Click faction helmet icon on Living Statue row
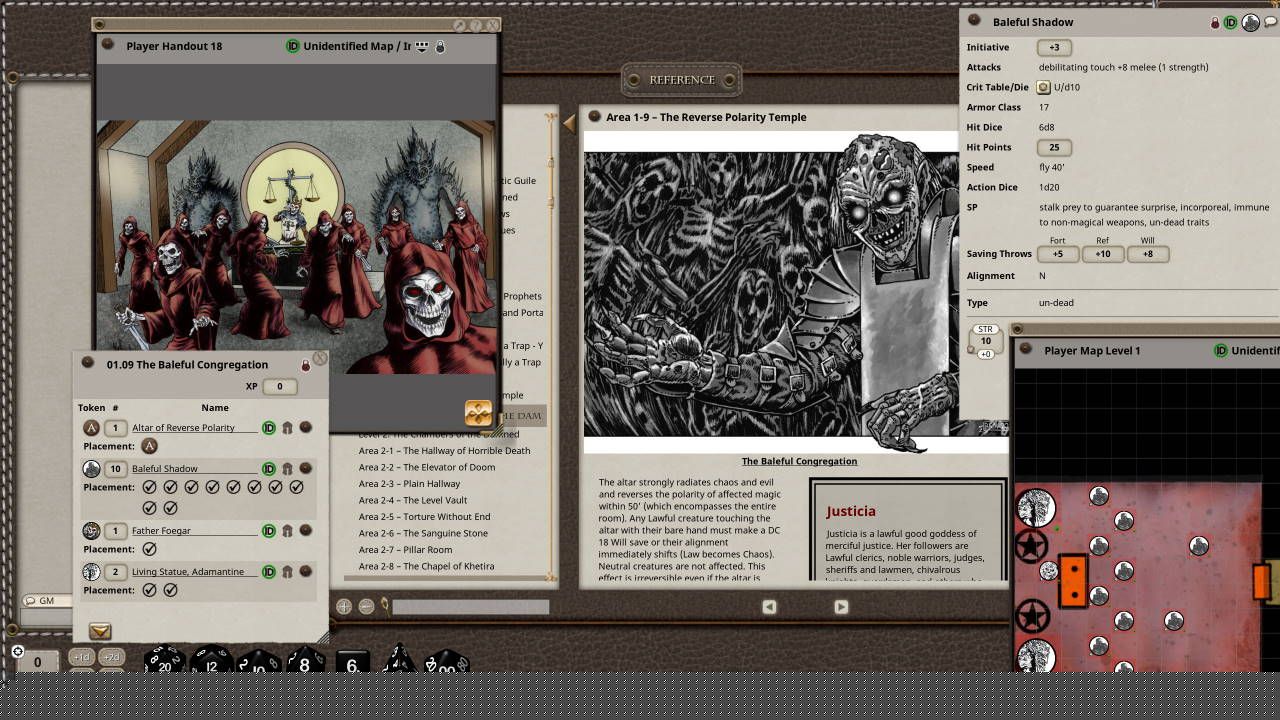Viewport: 1280px width, 720px height. (x=287, y=572)
